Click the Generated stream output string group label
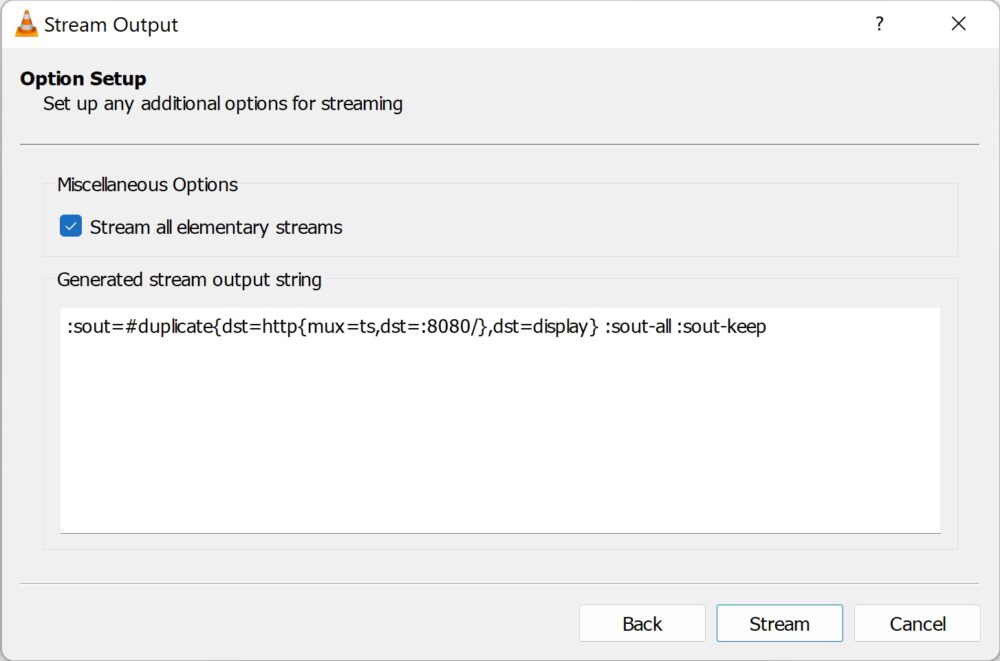 pyautogui.click(x=190, y=280)
